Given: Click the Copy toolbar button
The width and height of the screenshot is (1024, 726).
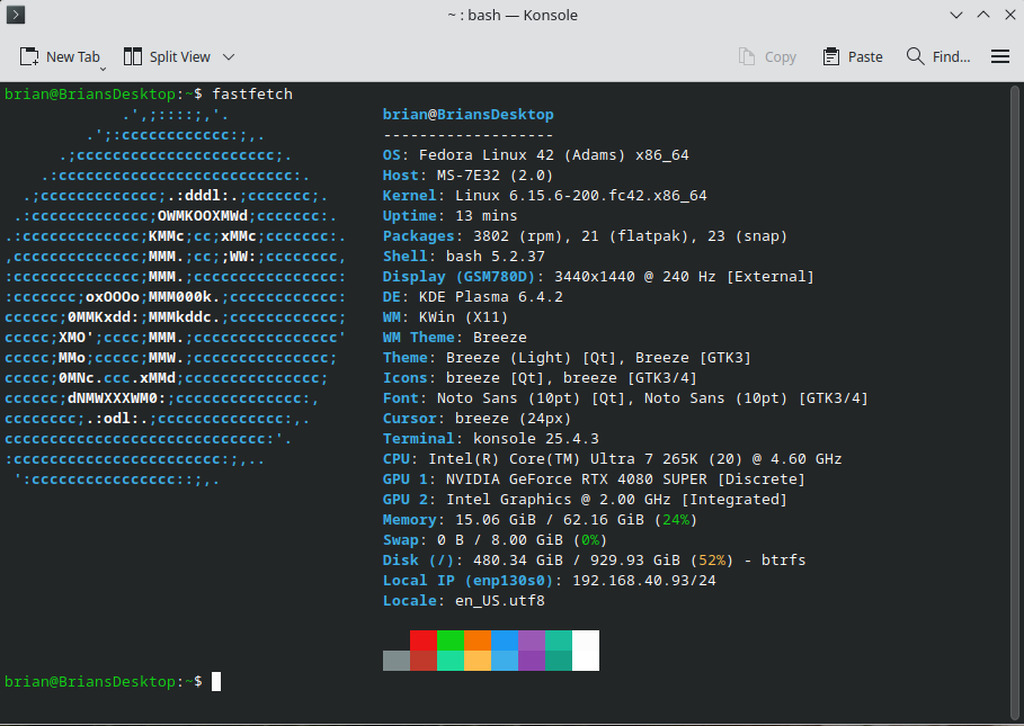Looking at the screenshot, I should tap(767, 57).
